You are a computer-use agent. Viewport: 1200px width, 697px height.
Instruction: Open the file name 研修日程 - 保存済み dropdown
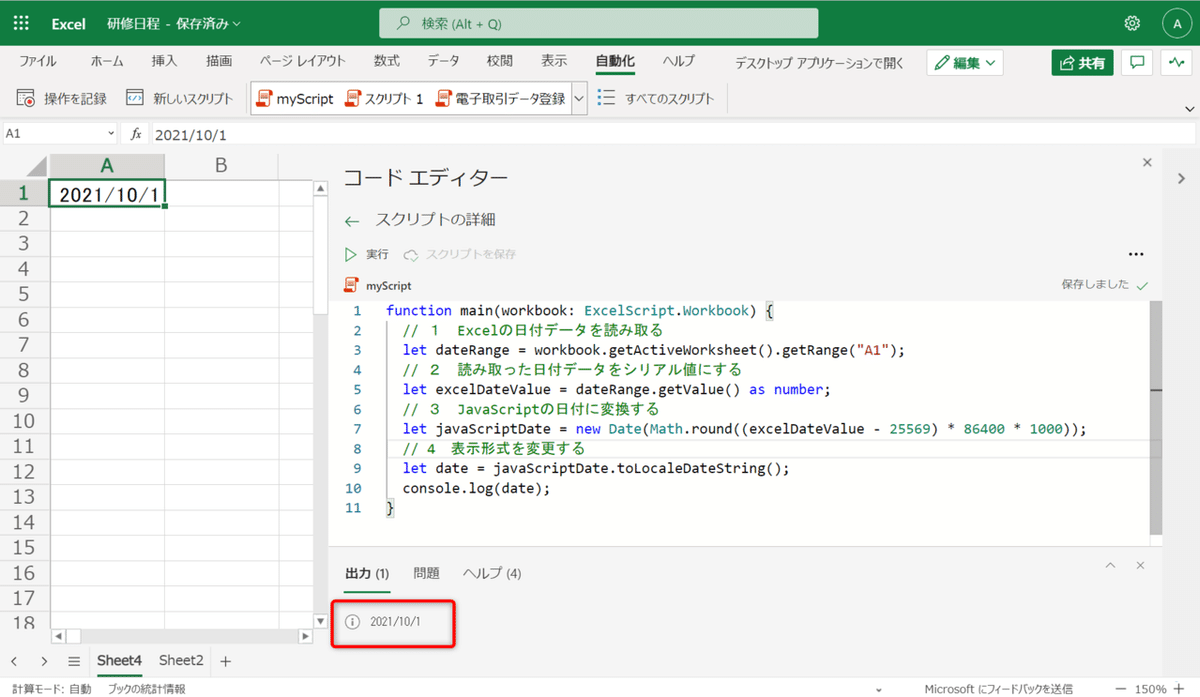tap(174, 24)
